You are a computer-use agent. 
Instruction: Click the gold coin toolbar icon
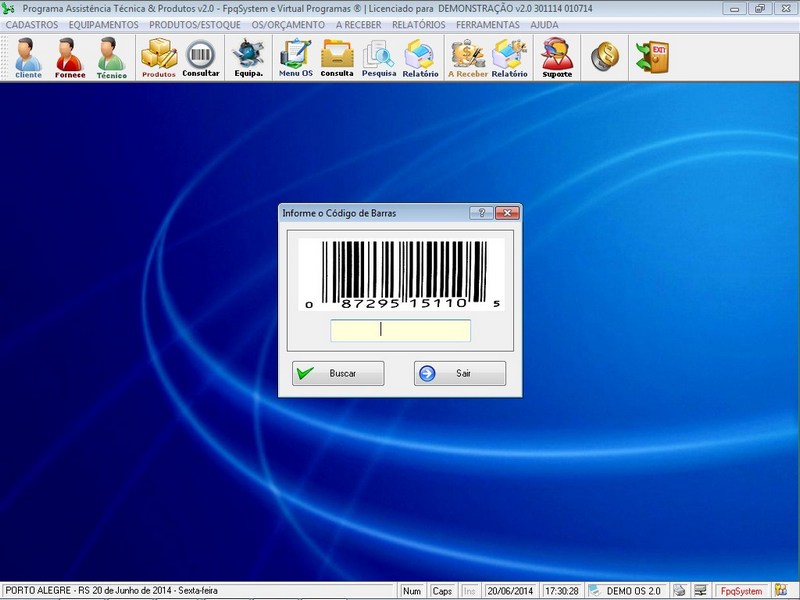pyautogui.click(x=605, y=56)
